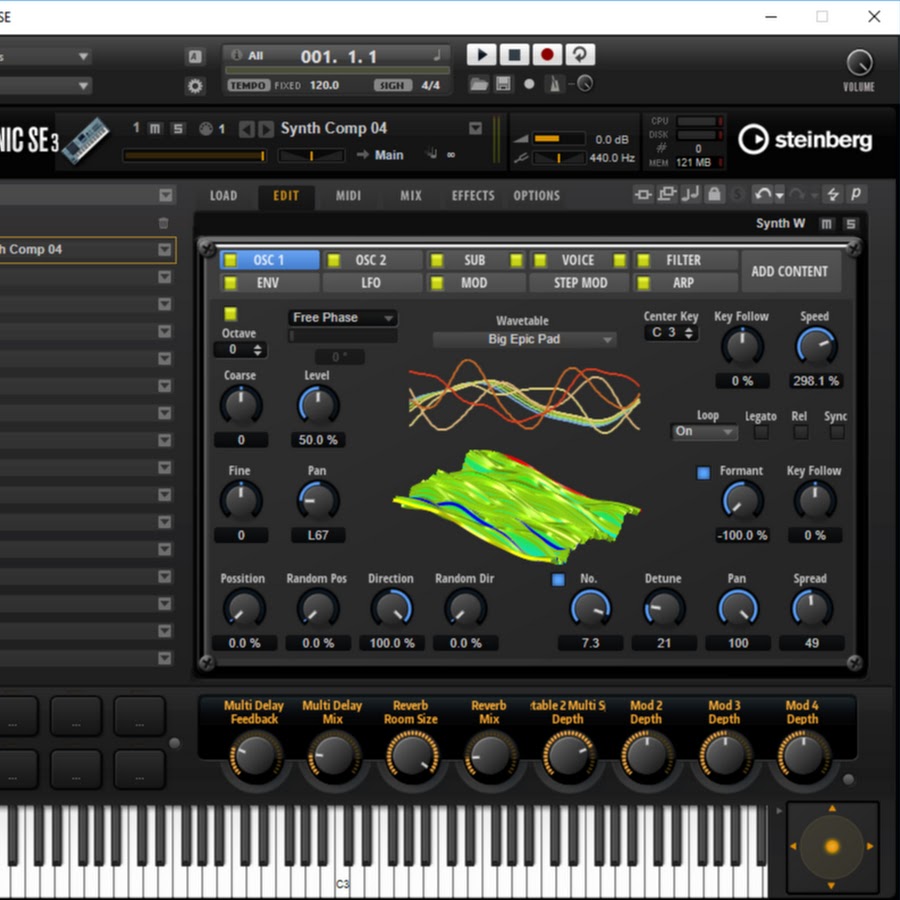Open the STEP MOD section
This screenshot has height=900, width=900.
(x=580, y=283)
